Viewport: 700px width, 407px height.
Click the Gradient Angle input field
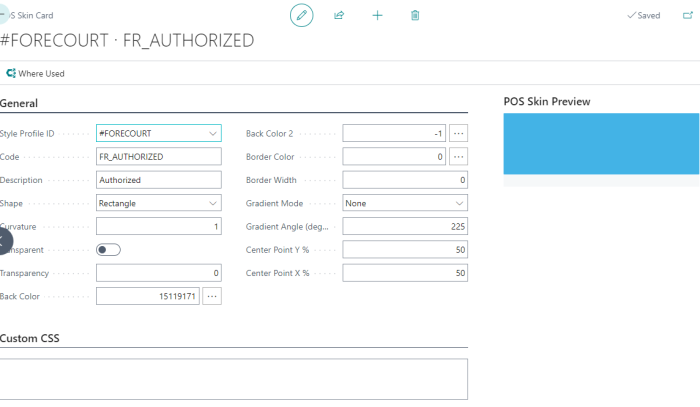pyautogui.click(x=405, y=226)
